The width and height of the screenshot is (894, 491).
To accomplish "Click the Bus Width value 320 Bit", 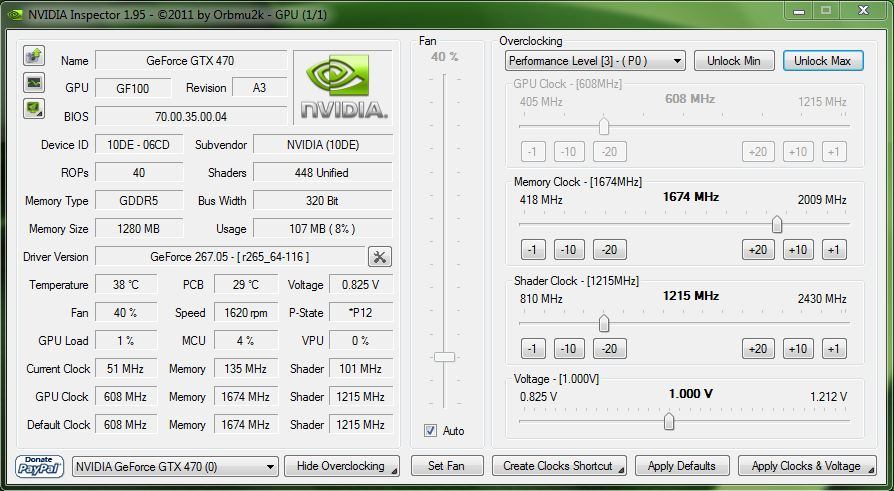I will 323,201.
